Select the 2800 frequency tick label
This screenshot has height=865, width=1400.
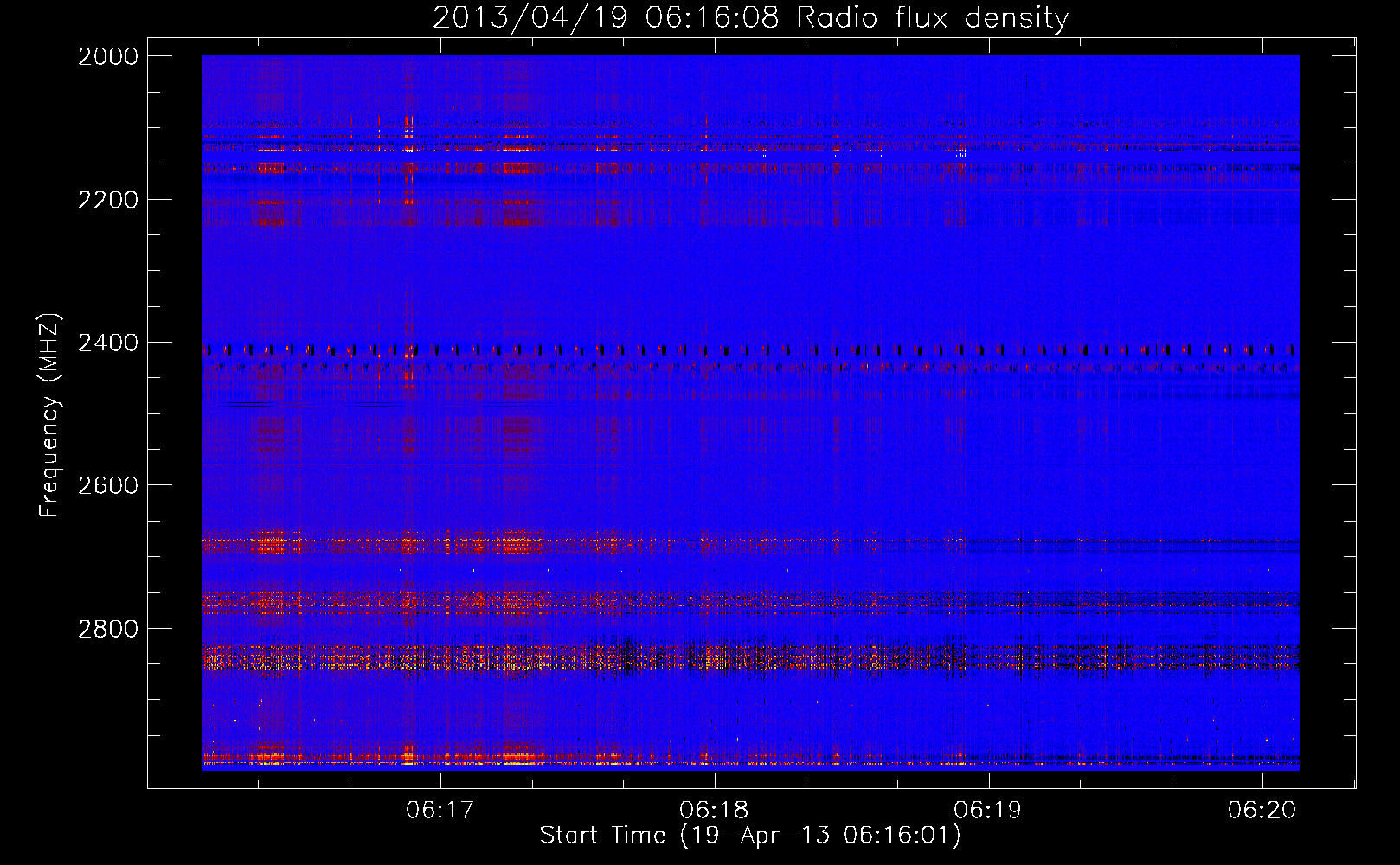coord(108,629)
